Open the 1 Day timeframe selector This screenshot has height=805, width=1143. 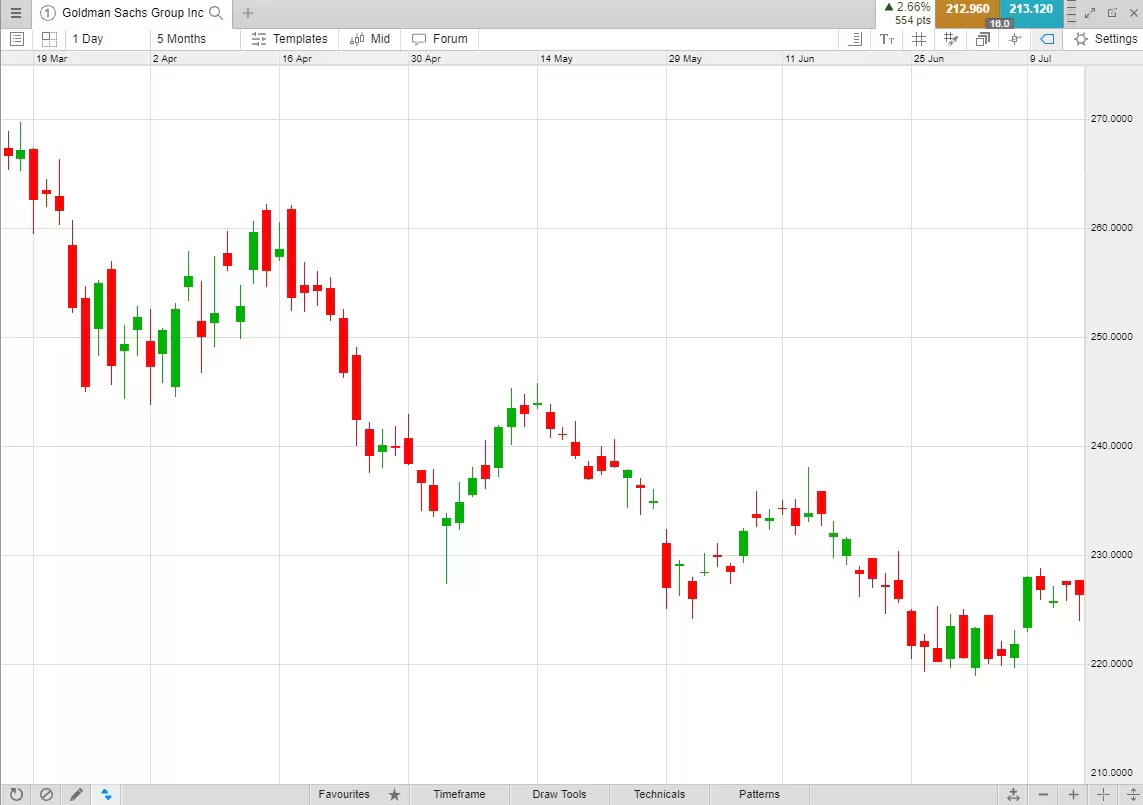tap(88, 38)
